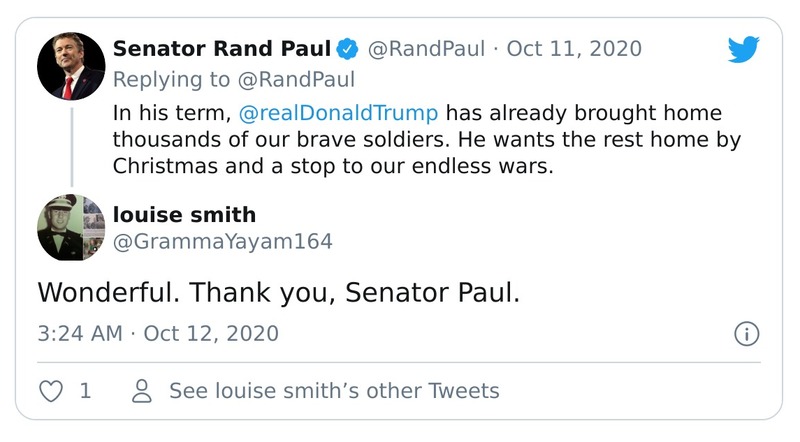Click the Replying to @RandPaul text
Screen dimensions: 800x442
(x=233, y=79)
